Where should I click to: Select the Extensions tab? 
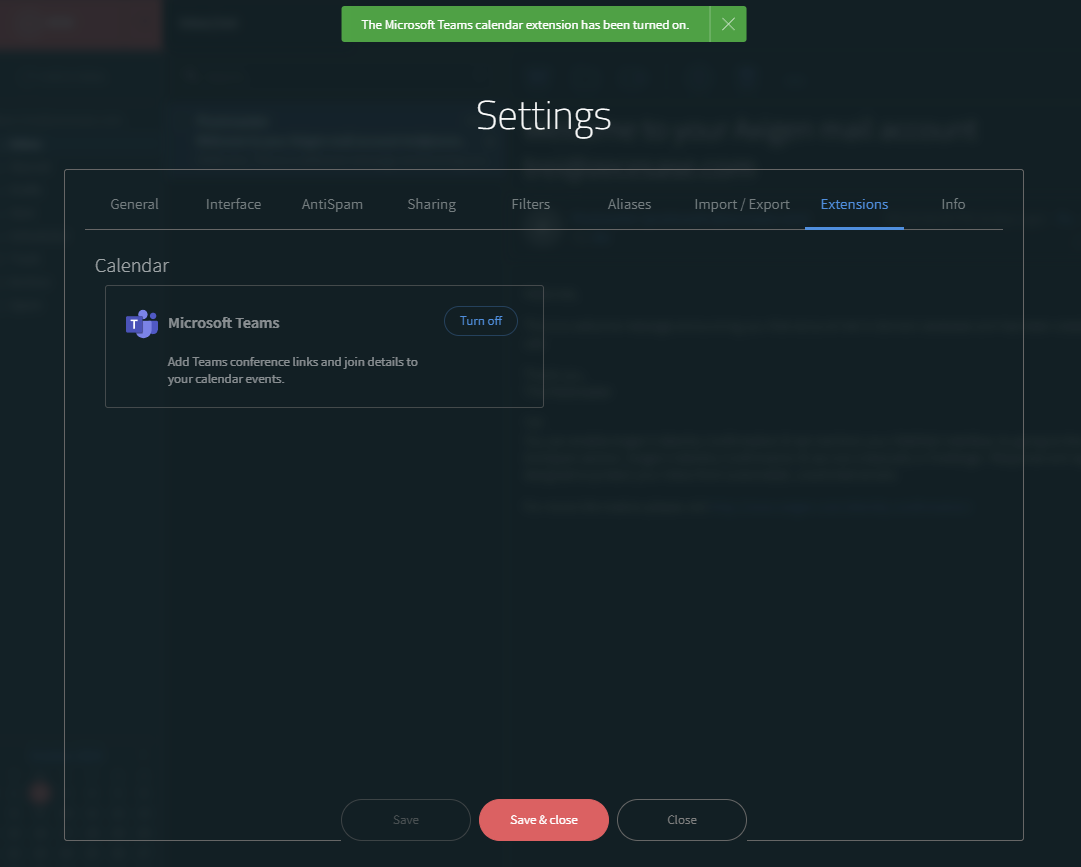pyautogui.click(x=854, y=204)
